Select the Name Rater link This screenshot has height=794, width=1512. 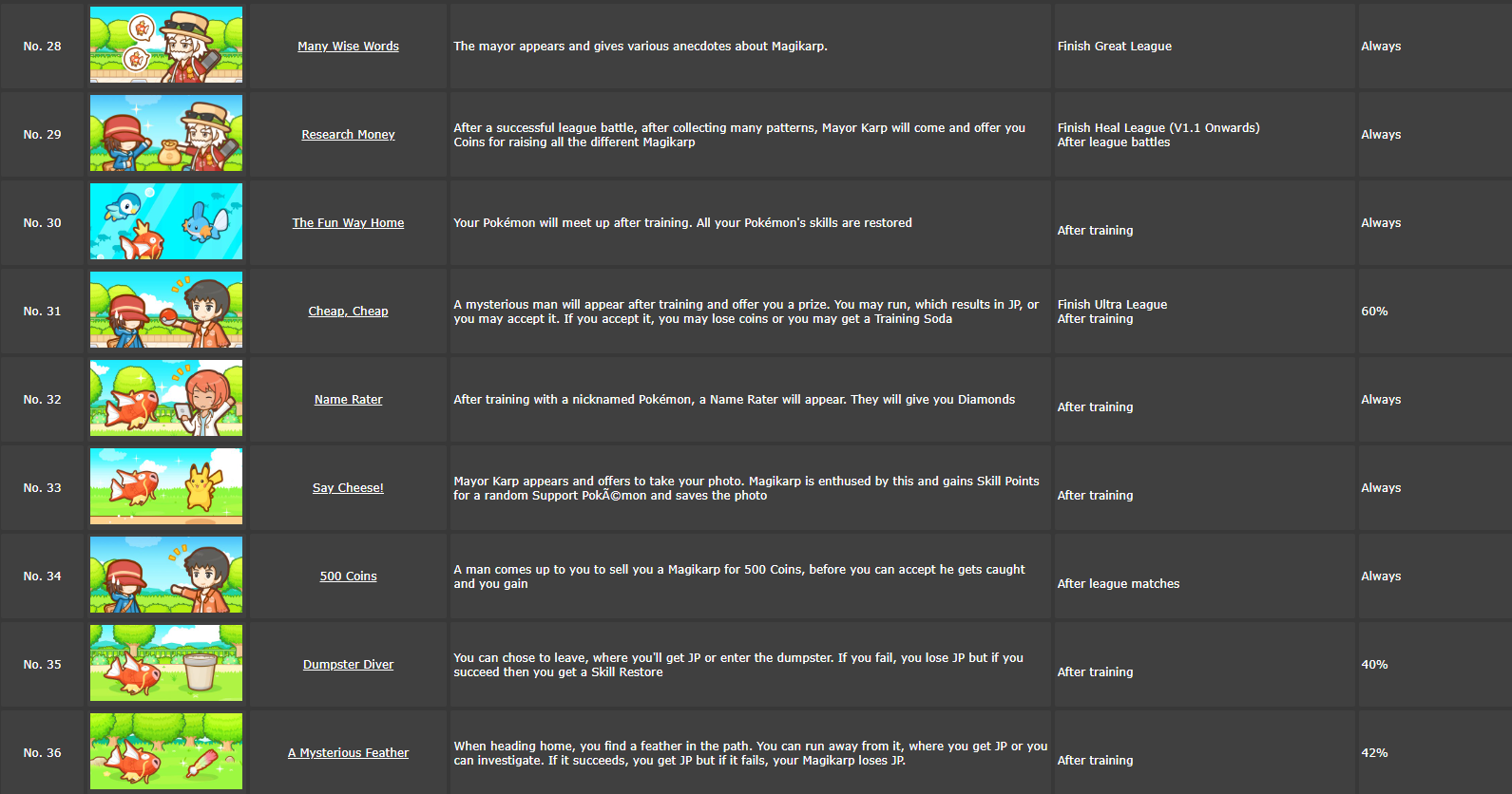(x=348, y=399)
